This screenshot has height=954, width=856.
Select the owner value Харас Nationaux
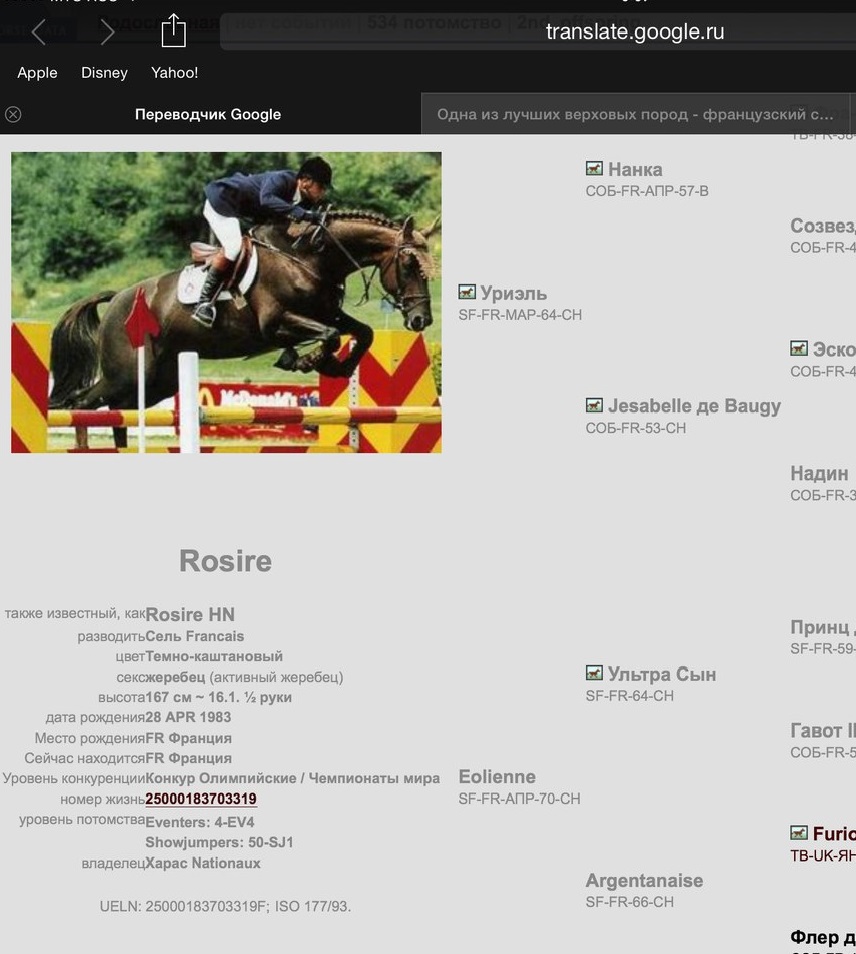coord(203,863)
